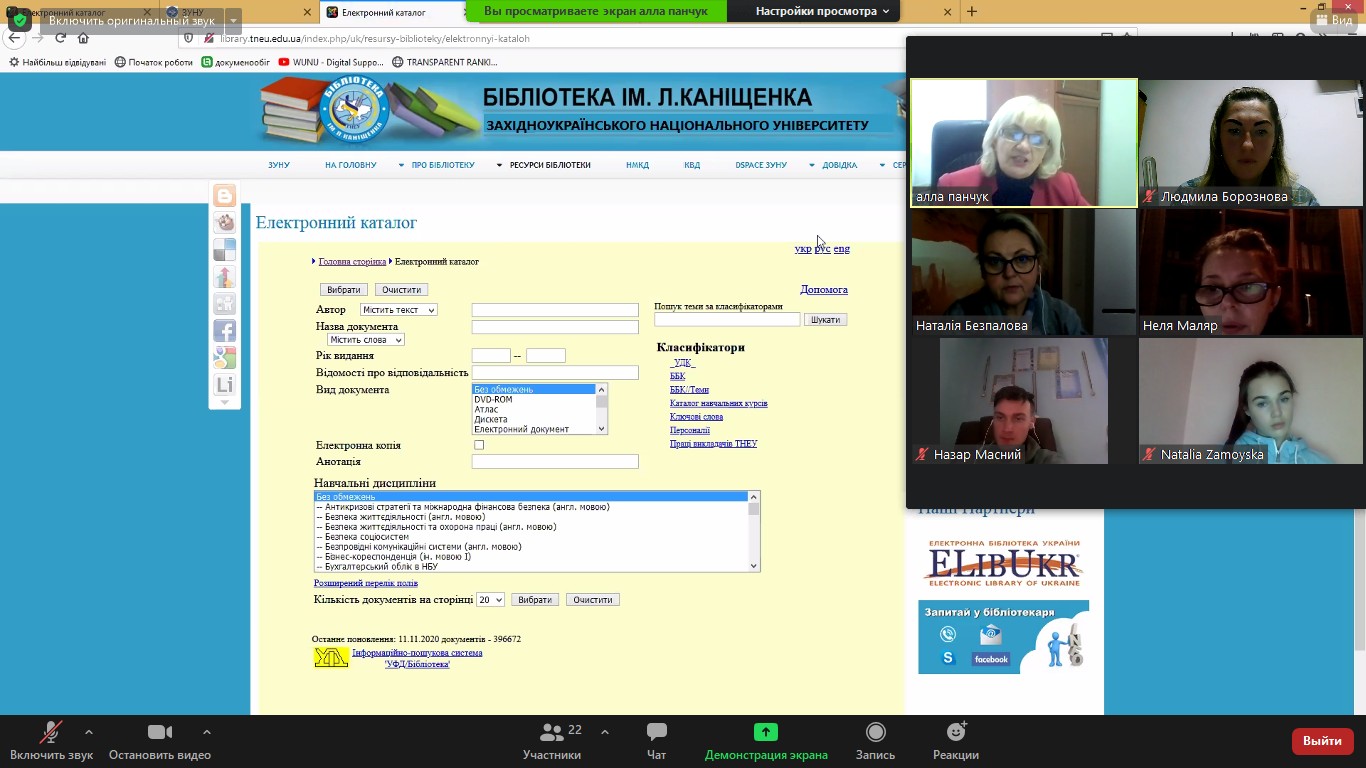Focus the Автор text input field

pyautogui.click(x=555, y=310)
